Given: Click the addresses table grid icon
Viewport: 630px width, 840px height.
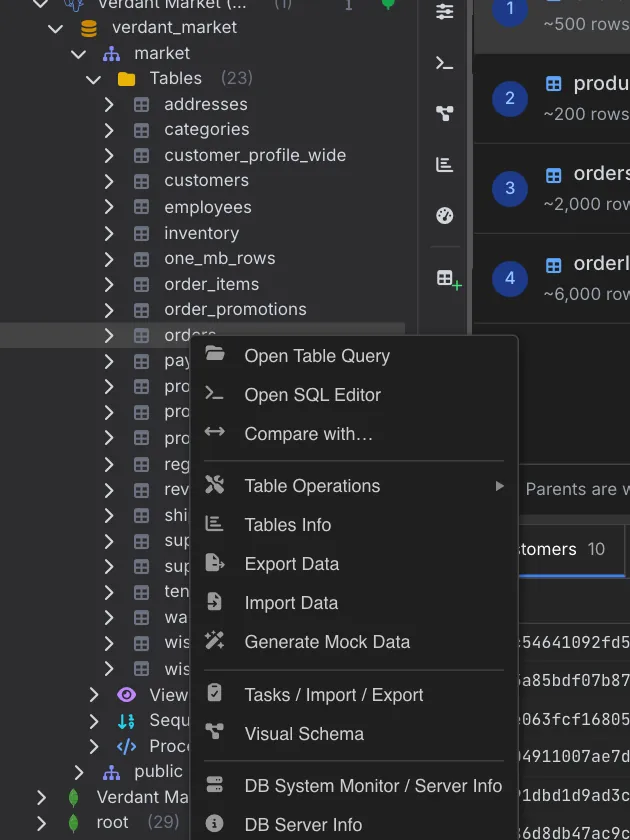Looking at the screenshot, I should pos(141,104).
